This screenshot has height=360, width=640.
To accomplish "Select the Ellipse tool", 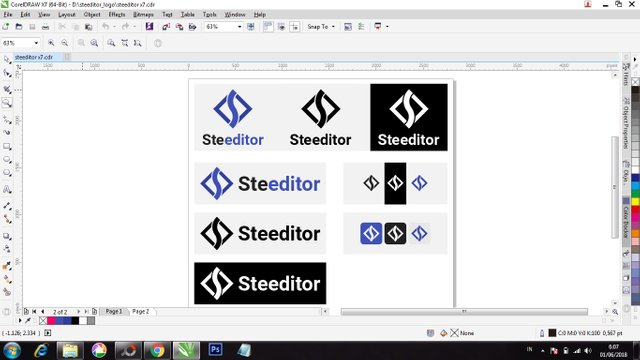I will point(7,160).
